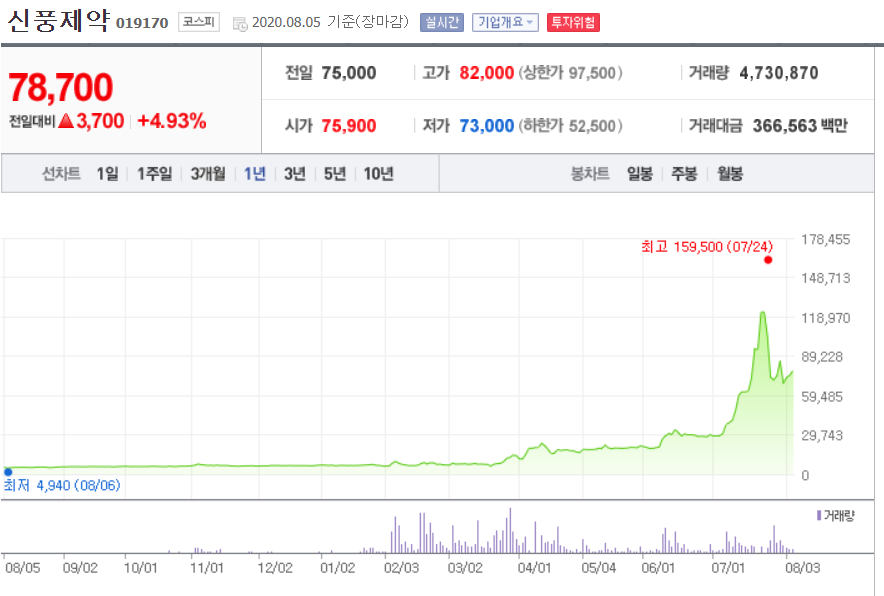
Task: Click the 02/03 x-axis date label
Action: tap(401, 568)
